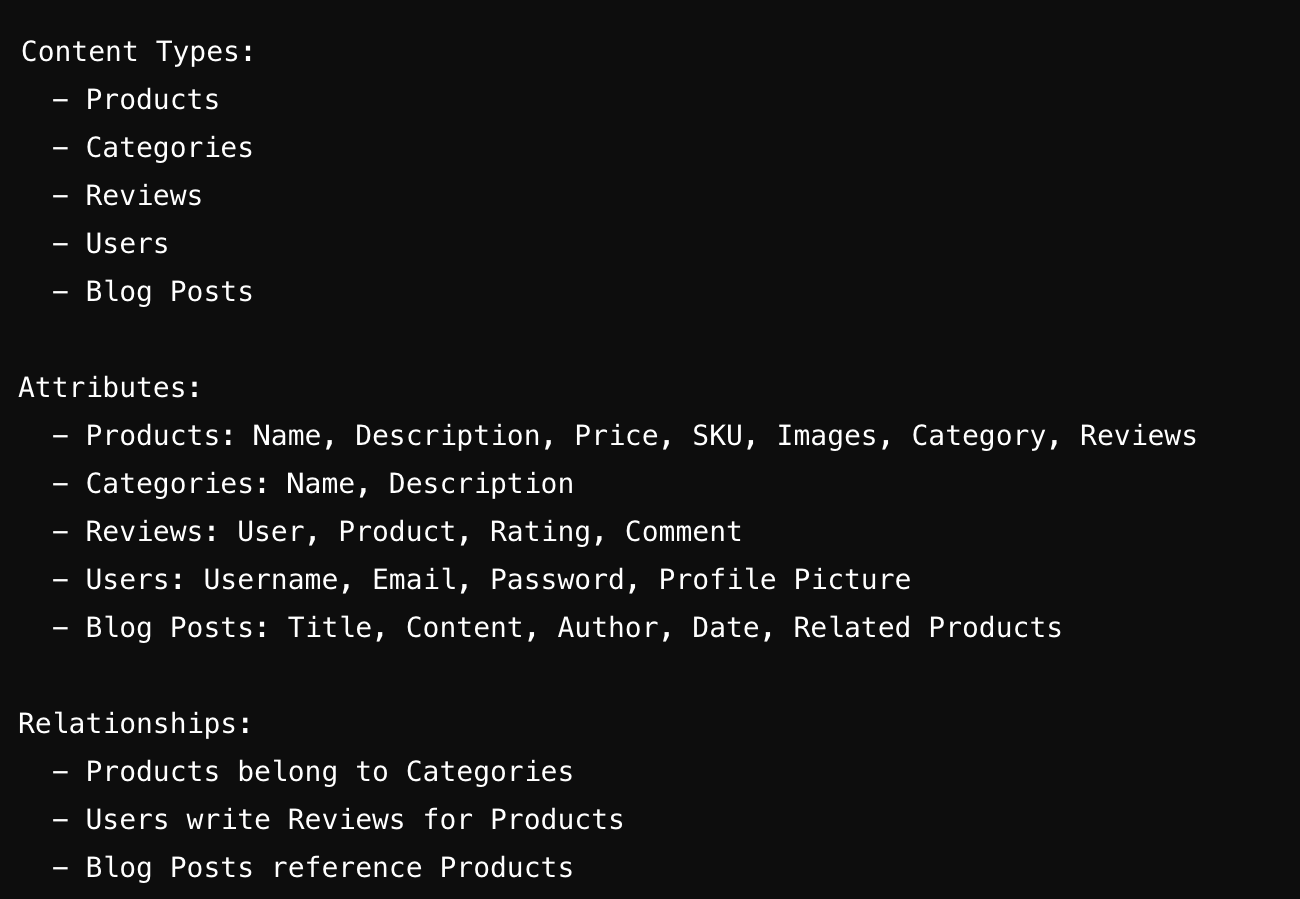The image size is (1300, 899).
Task: Click the "Products" item under Content Types
Action: coord(152,99)
